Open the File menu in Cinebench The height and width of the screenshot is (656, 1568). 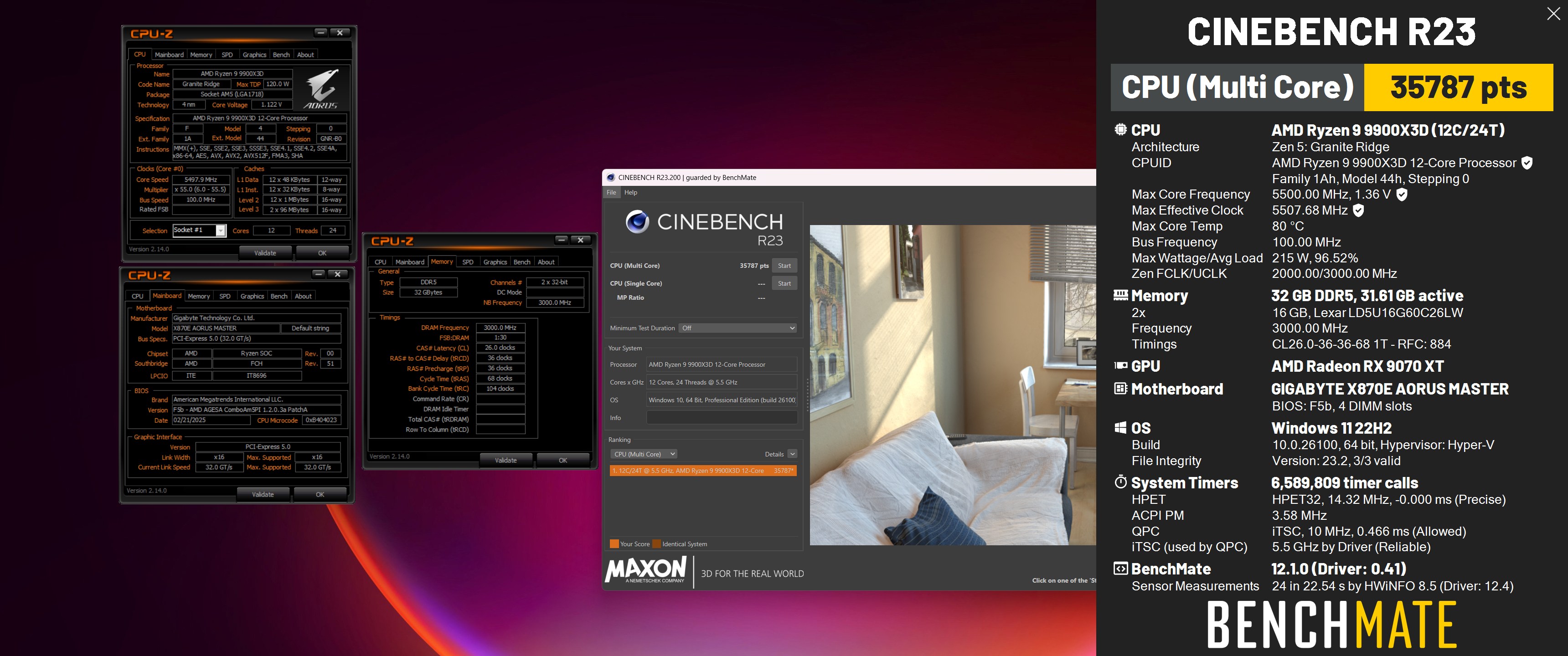[611, 192]
